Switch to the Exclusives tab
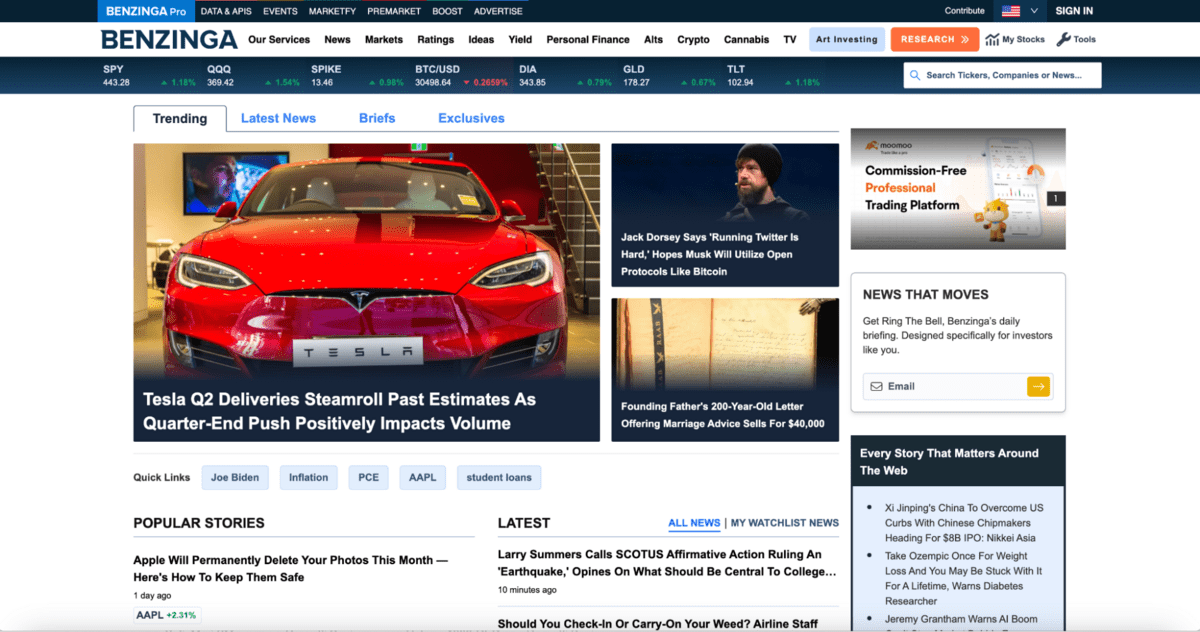Screen dimensions: 1200x632 [x=471, y=118]
